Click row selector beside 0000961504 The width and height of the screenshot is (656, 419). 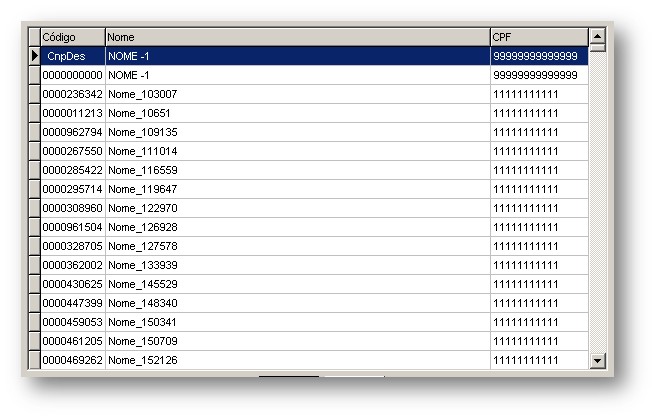[35, 227]
